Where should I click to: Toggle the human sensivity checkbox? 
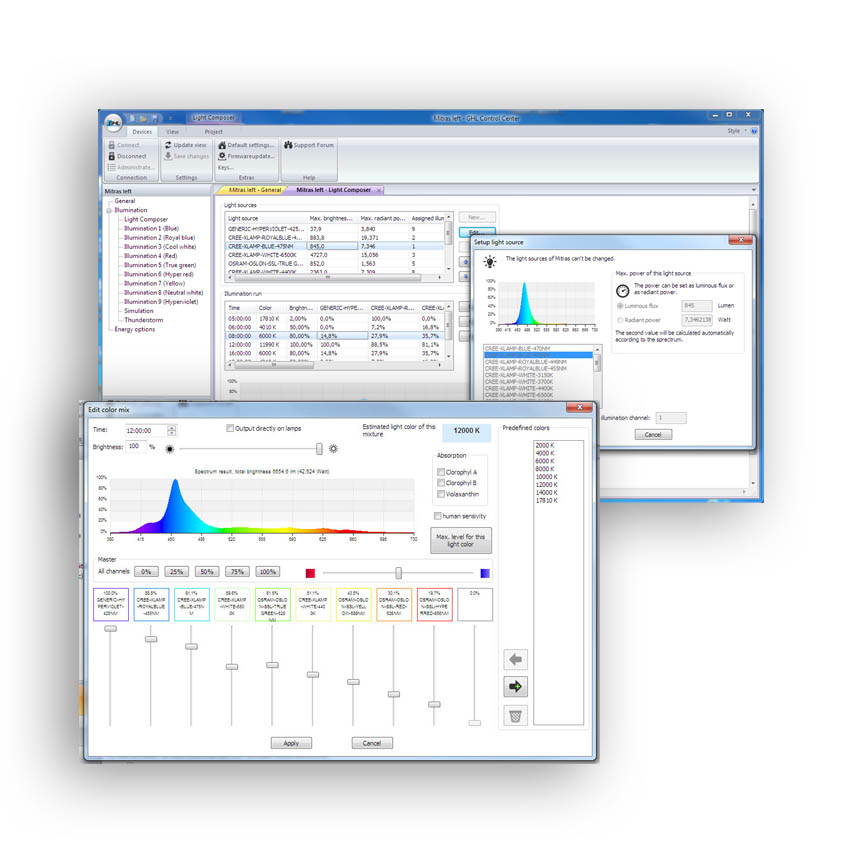(x=437, y=516)
